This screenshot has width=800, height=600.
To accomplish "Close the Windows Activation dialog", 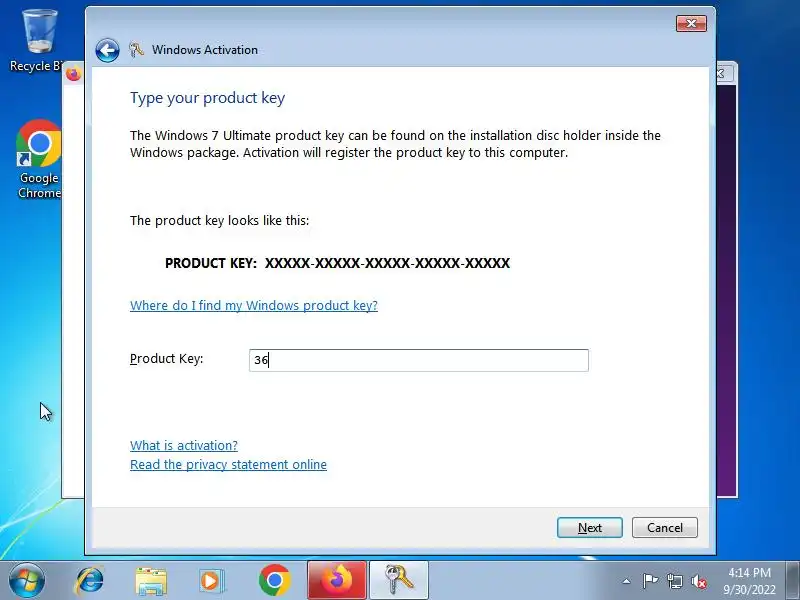I will tap(691, 23).
